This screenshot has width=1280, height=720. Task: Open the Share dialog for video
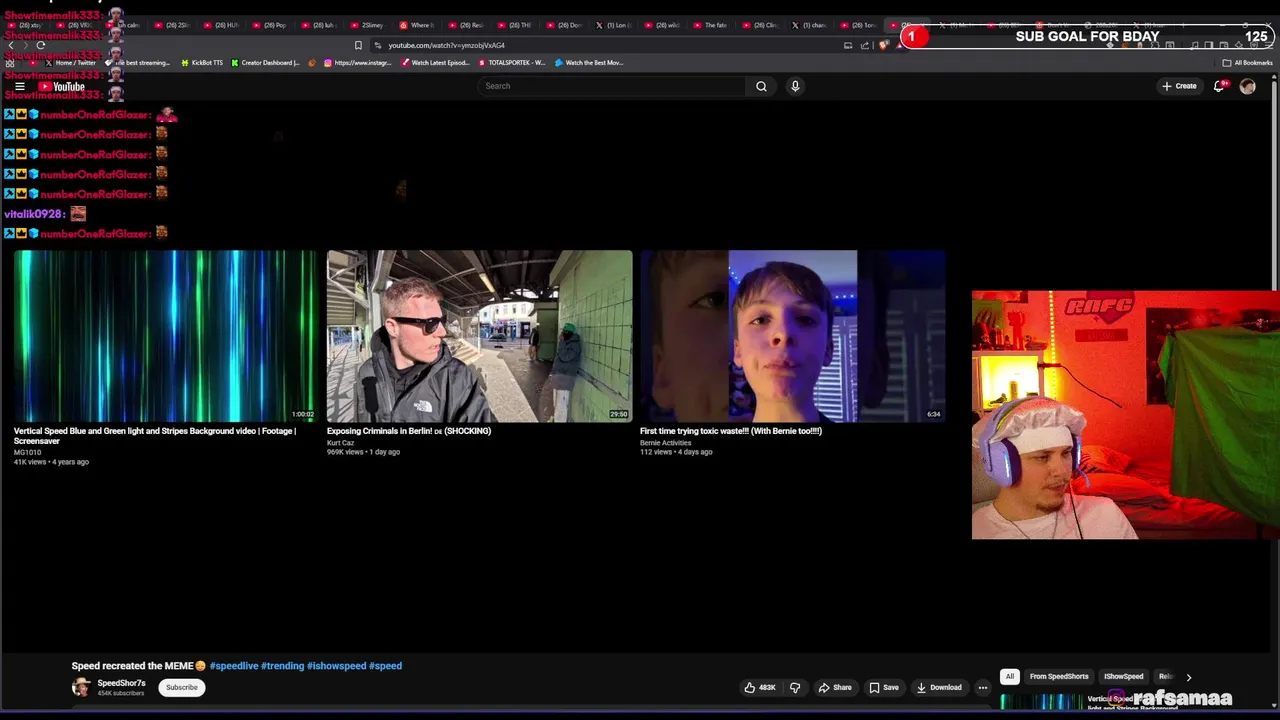coord(834,687)
